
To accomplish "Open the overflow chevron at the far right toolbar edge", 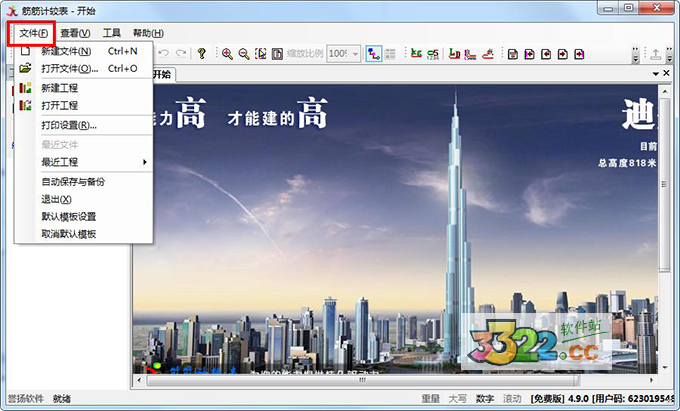I will point(670,54).
